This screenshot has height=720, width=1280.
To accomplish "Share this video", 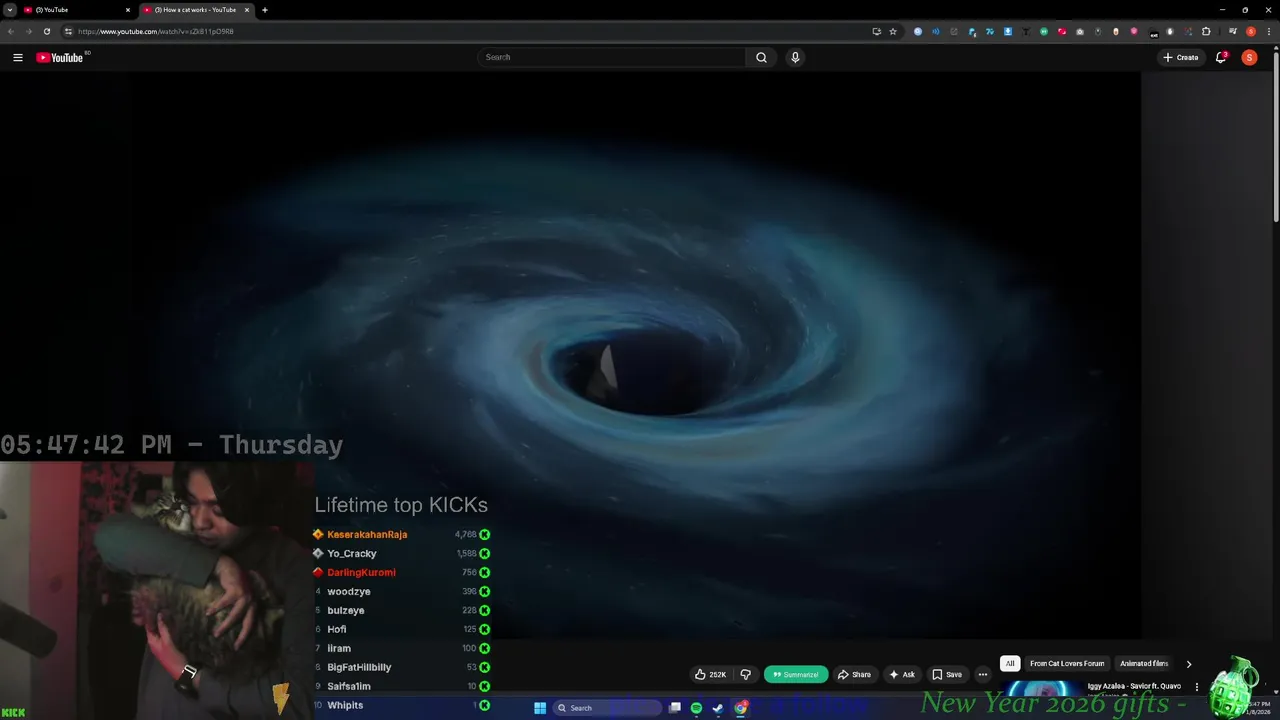I will coord(854,674).
